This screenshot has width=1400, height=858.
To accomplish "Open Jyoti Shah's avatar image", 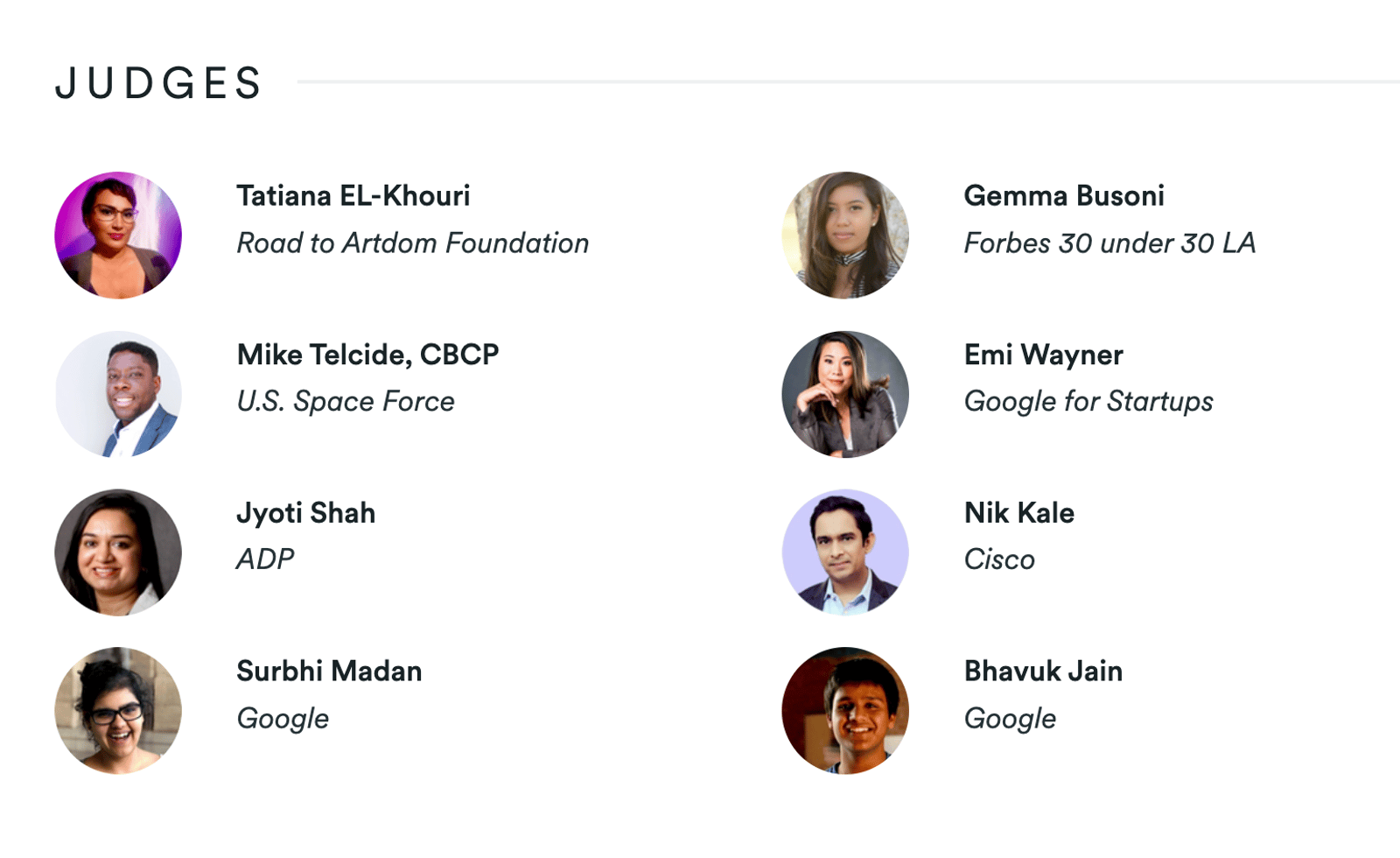I will (118, 552).
